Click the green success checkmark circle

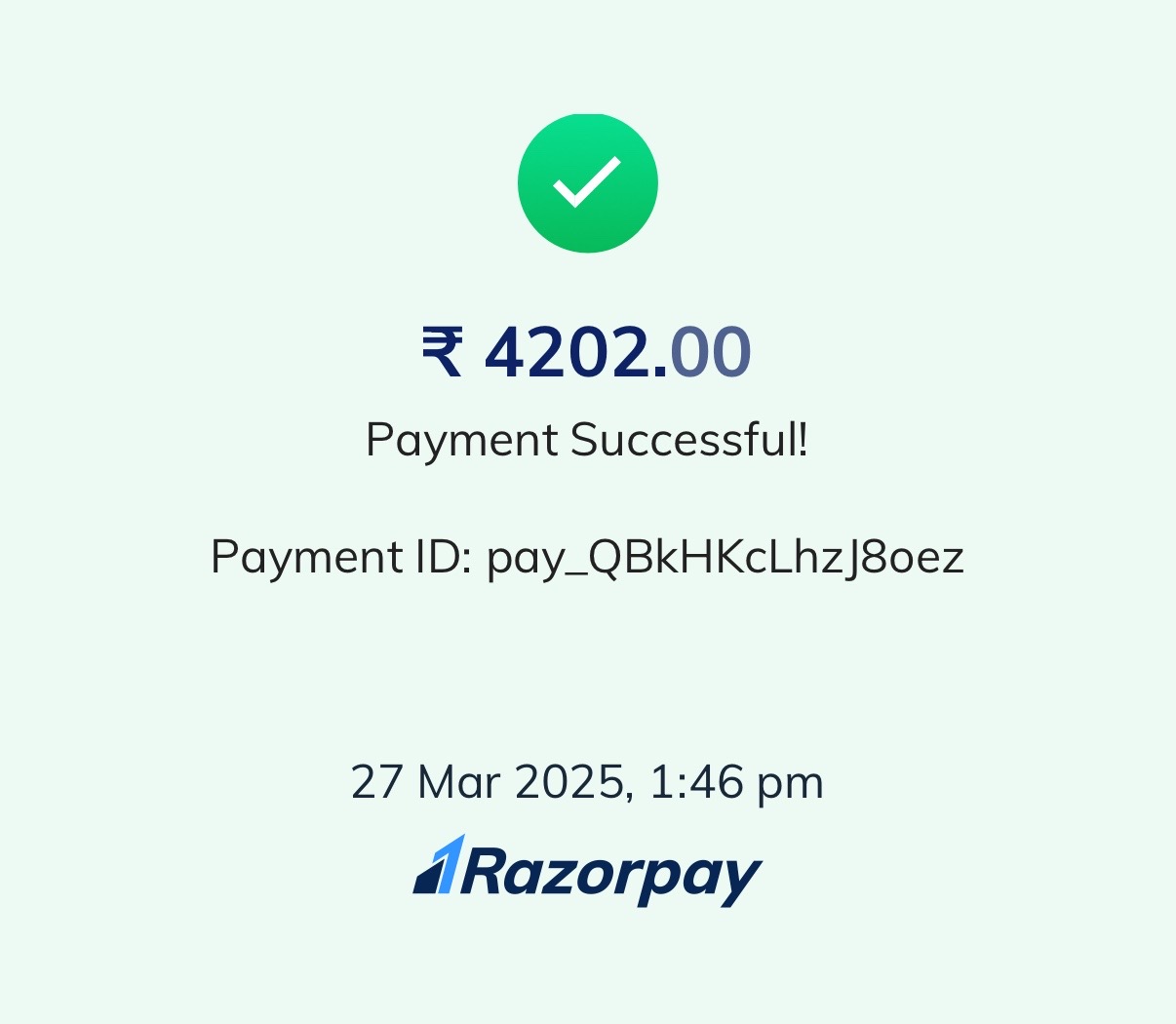588,183
